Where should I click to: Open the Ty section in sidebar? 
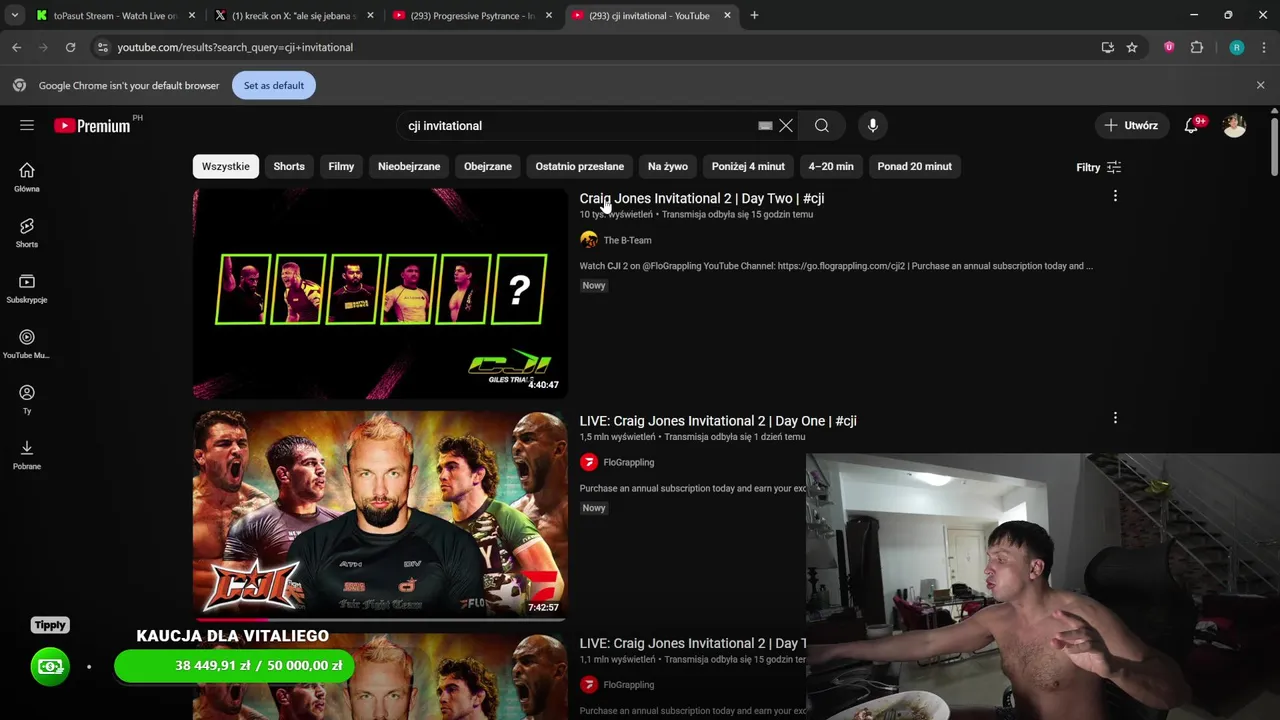[x=27, y=399]
